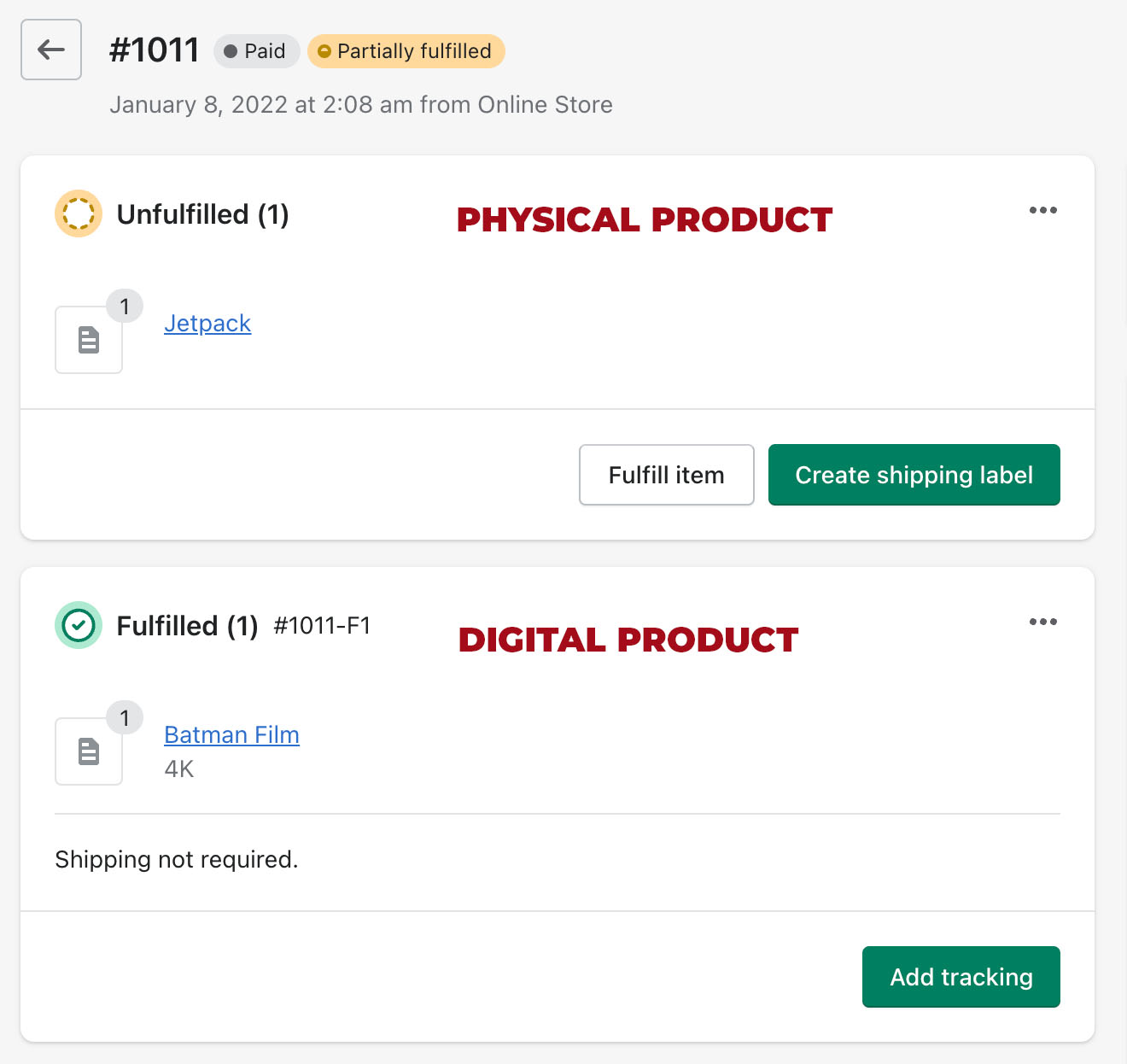Click the Fulfilled (1) section heading
Viewport: 1127px width, 1064px height.
pyautogui.click(x=187, y=626)
